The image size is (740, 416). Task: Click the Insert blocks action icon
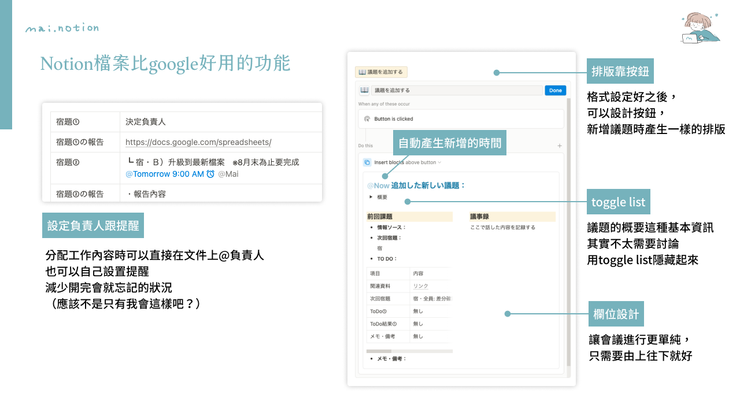click(x=366, y=161)
